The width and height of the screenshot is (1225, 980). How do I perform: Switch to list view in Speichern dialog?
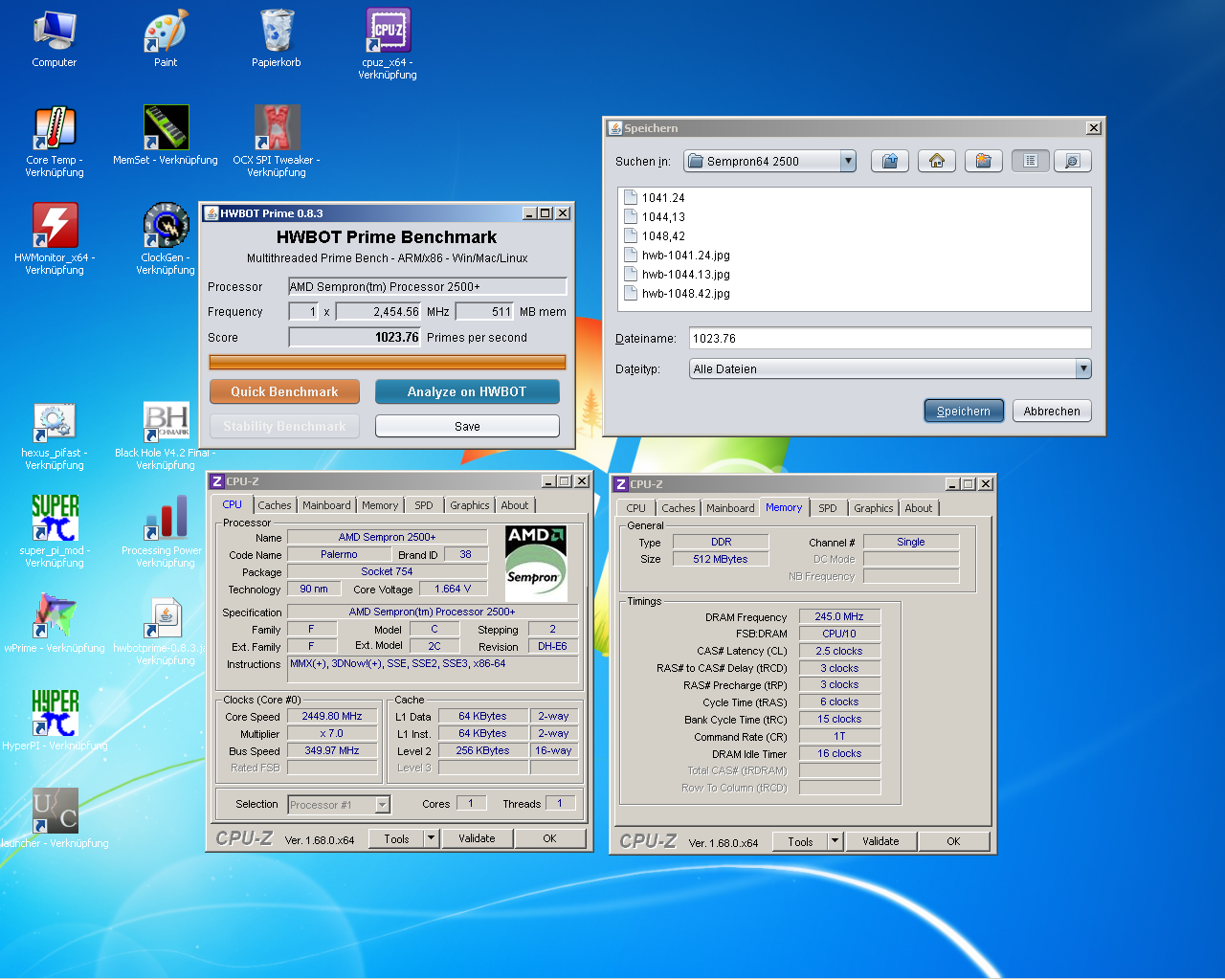pyautogui.click(x=1031, y=161)
